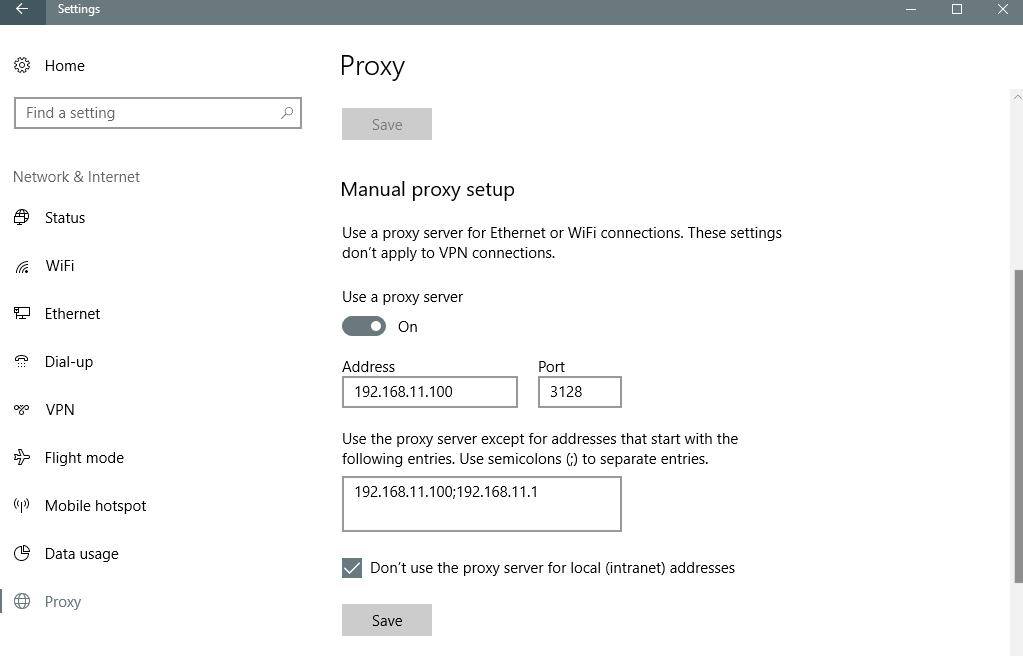1023x656 pixels.
Task: Uncheck Don't use proxy for local addresses
Action: tap(352, 568)
